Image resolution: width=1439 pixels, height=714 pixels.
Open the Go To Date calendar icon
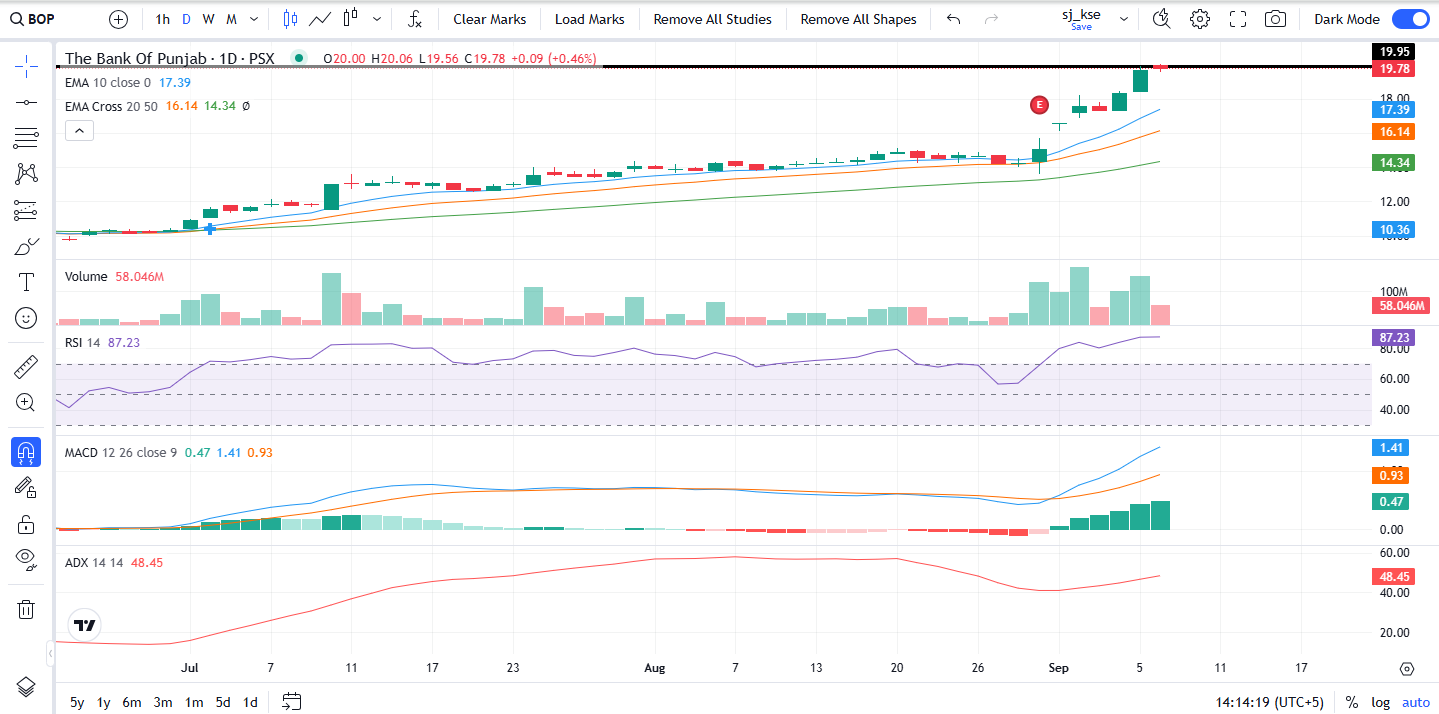pyautogui.click(x=292, y=701)
